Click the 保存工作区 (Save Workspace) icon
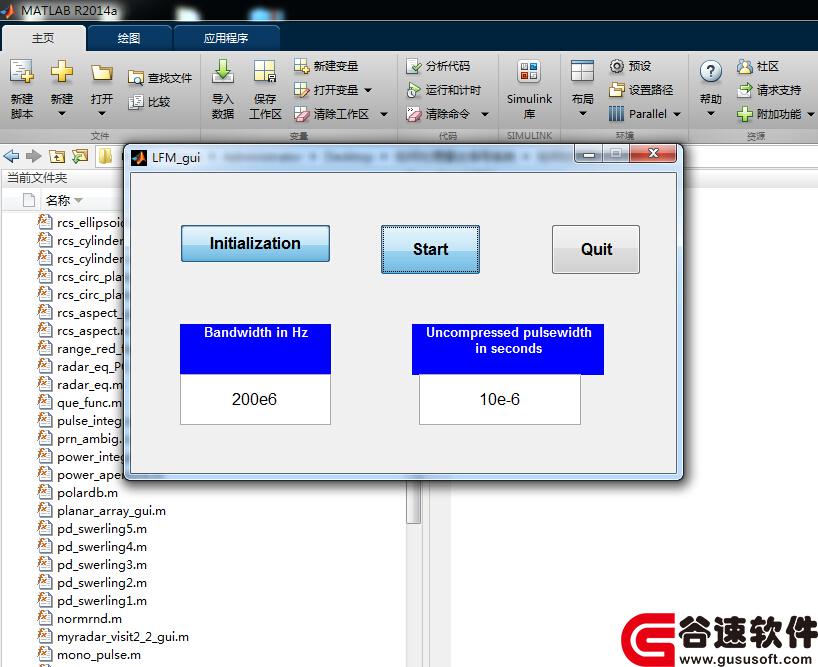This screenshot has width=818, height=667. click(x=265, y=71)
